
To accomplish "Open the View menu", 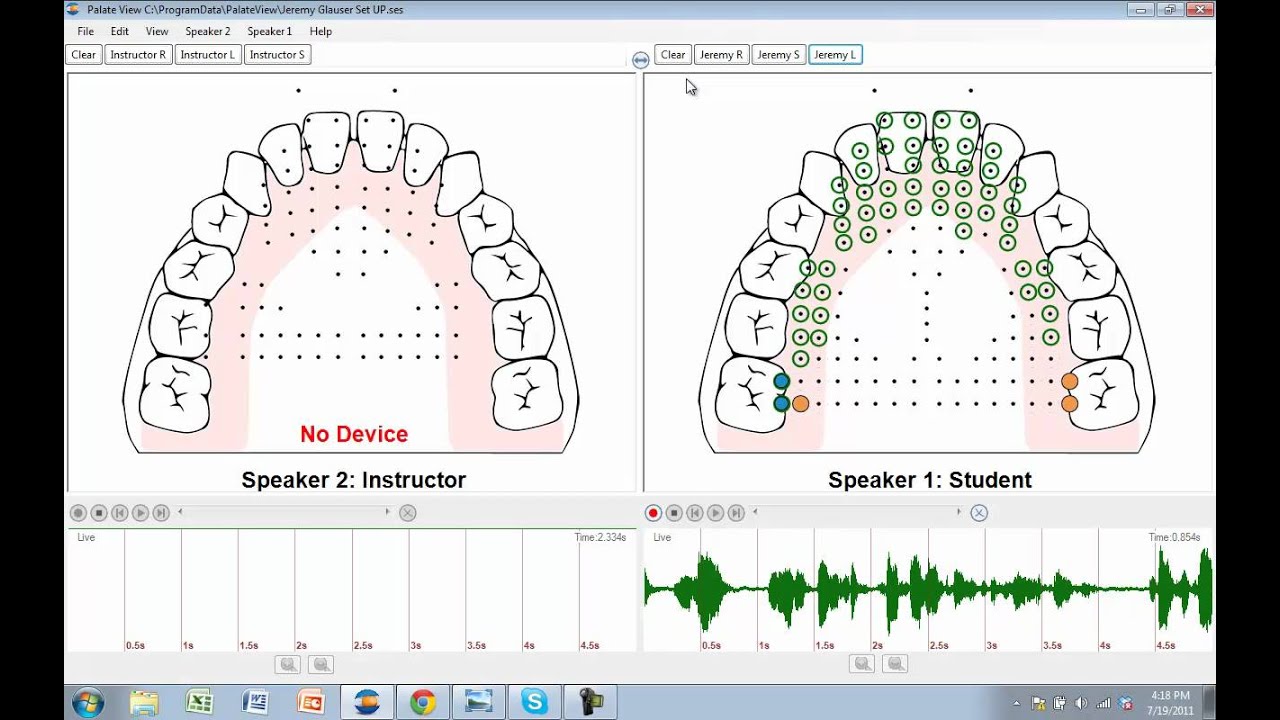I will 157,31.
